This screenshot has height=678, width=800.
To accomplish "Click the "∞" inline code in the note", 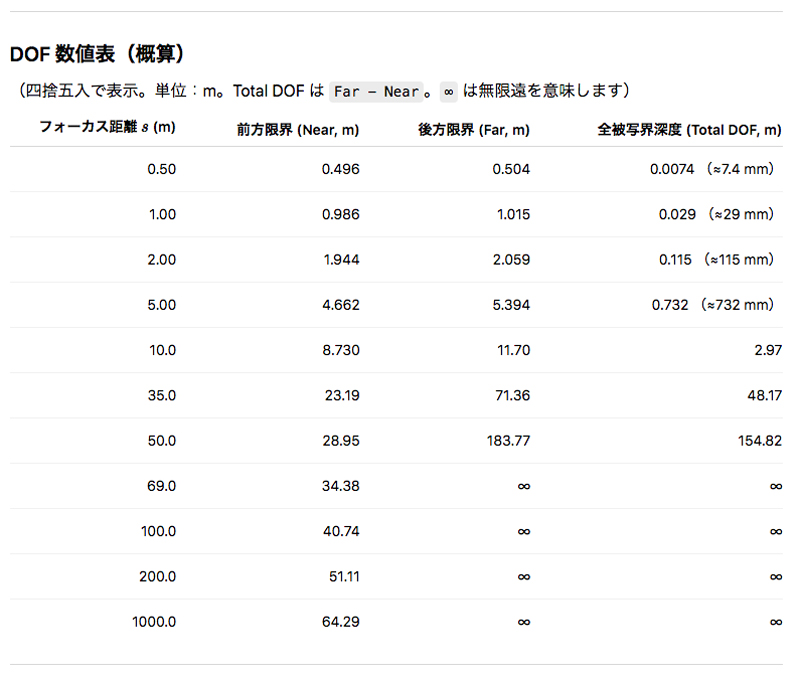I will [x=449, y=91].
